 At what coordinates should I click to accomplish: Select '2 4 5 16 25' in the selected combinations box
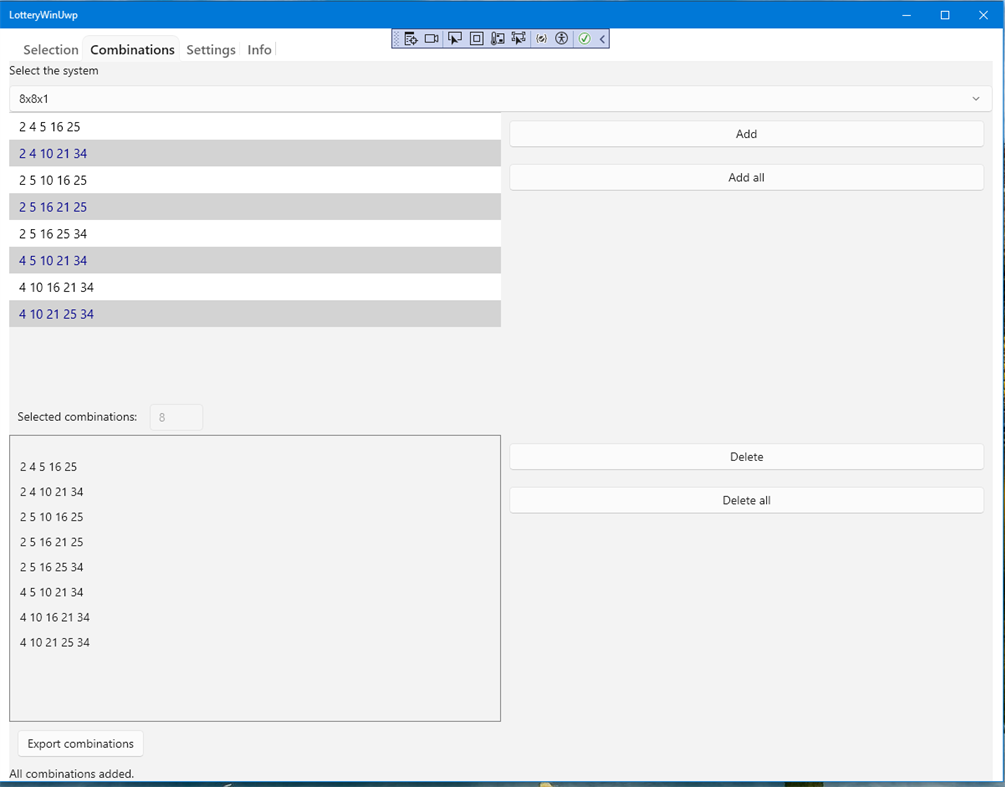(48, 467)
